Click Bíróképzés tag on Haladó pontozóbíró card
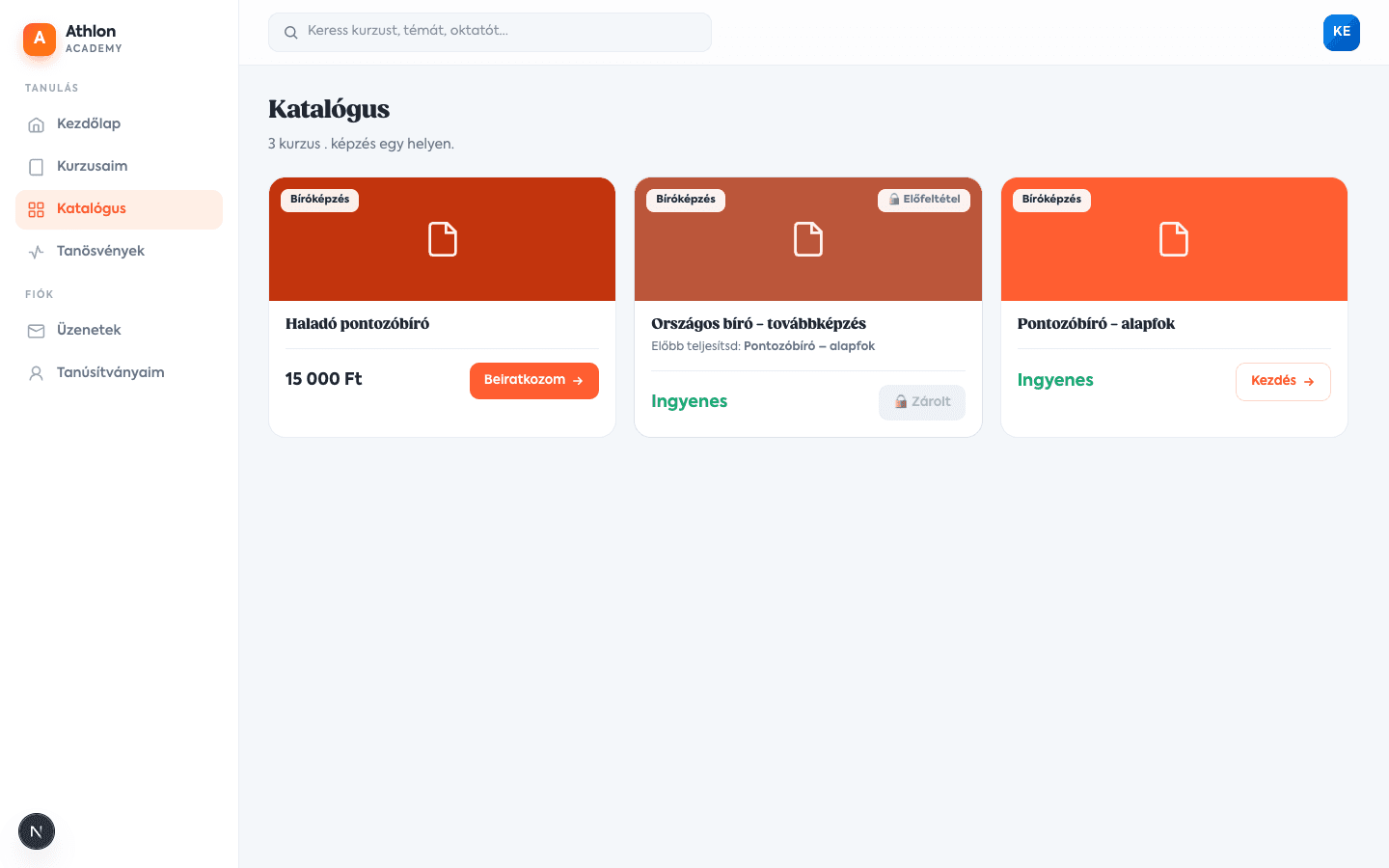Image resolution: width=1389 pixels, height=868 pixels. (x=320, y=200)
